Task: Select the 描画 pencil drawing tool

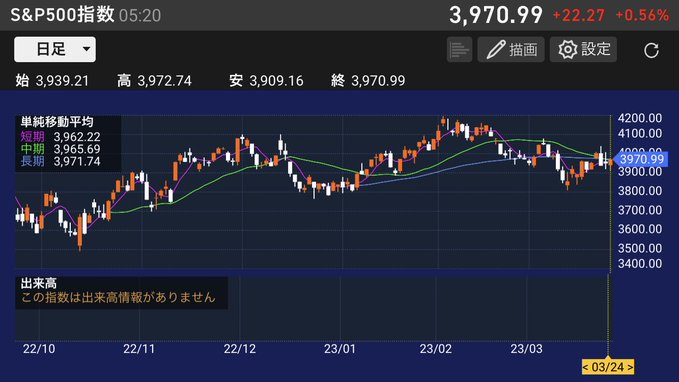Action: tap(511, 49)
